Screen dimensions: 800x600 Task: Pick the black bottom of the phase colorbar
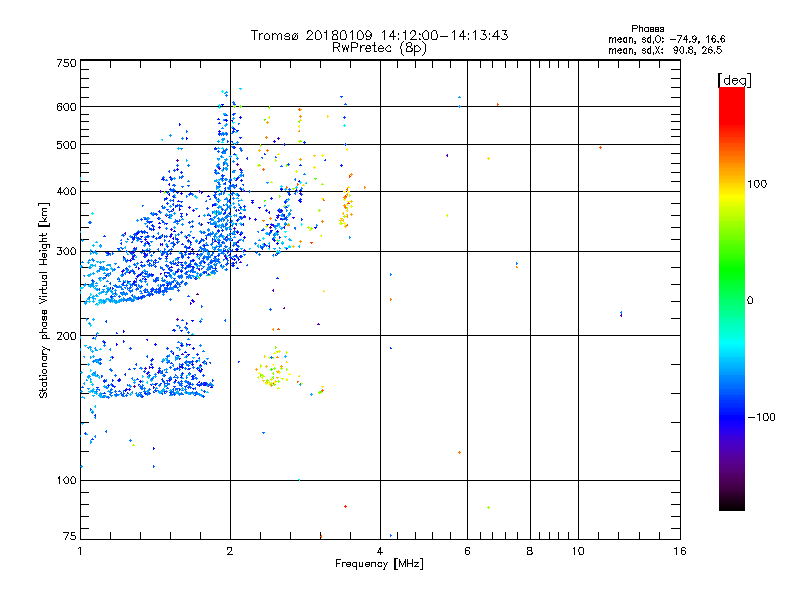pos(732,506)
